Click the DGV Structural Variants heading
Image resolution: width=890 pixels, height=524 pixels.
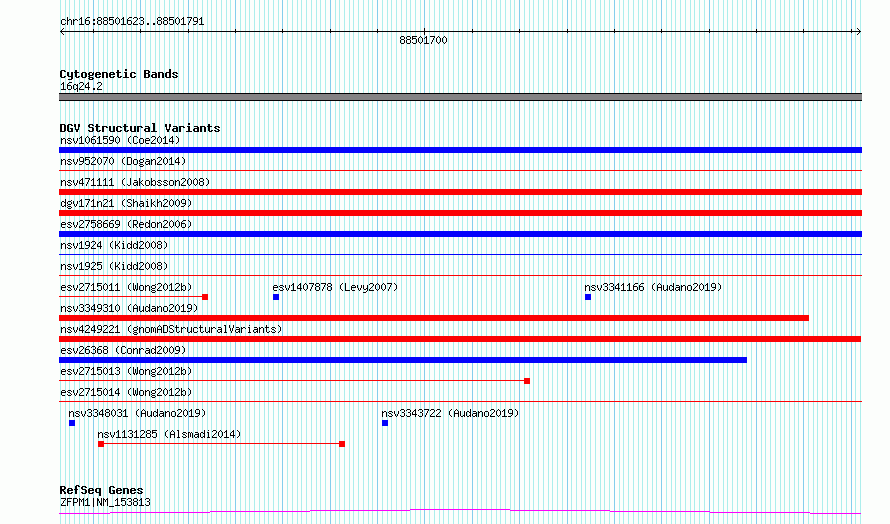(140, 128)
